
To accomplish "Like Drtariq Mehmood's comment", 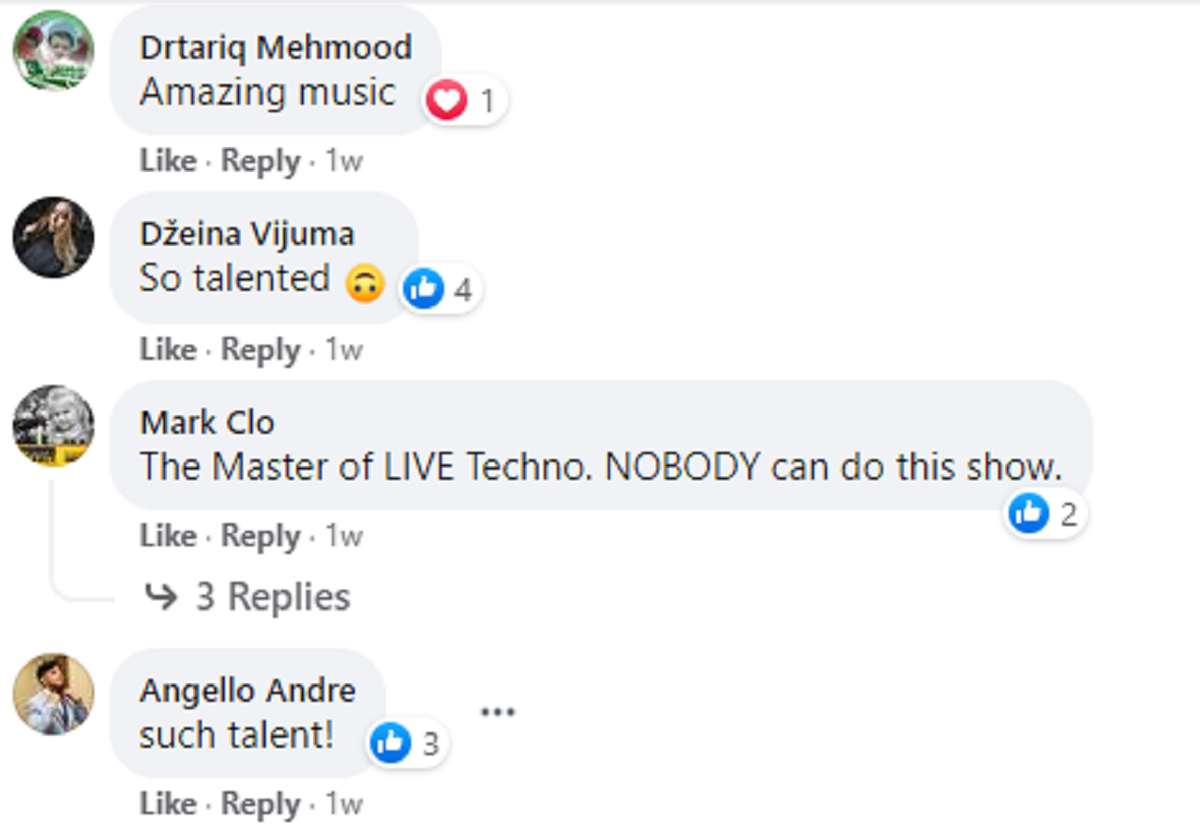I will point(167,161).
